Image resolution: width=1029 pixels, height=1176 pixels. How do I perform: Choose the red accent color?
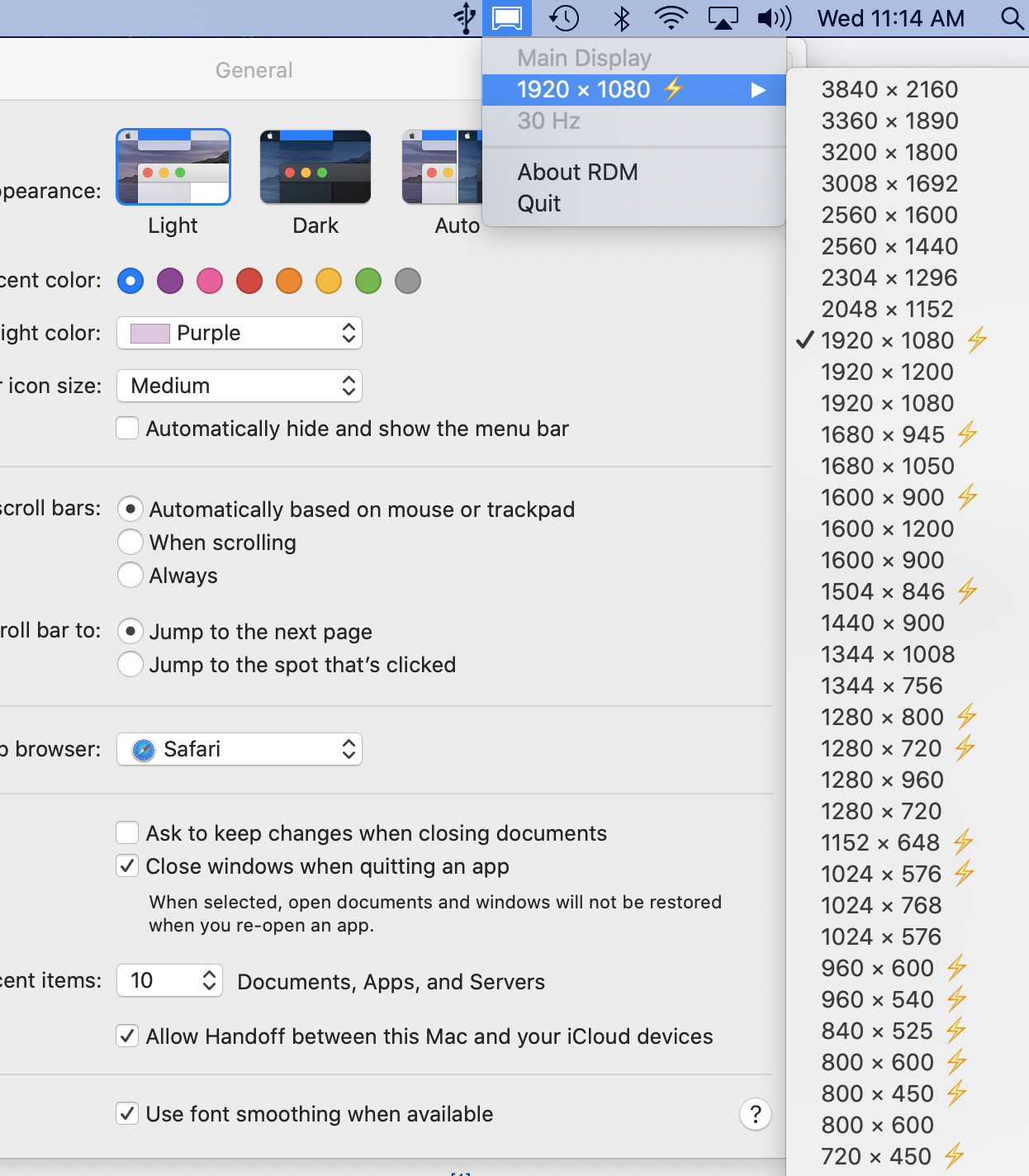point(249,281)
